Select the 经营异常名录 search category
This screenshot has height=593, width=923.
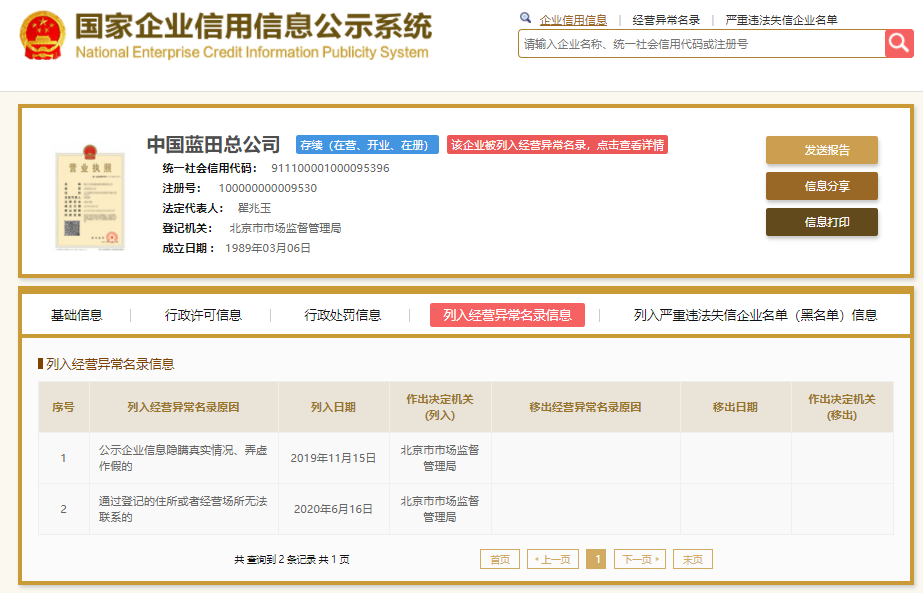point(666,20)
